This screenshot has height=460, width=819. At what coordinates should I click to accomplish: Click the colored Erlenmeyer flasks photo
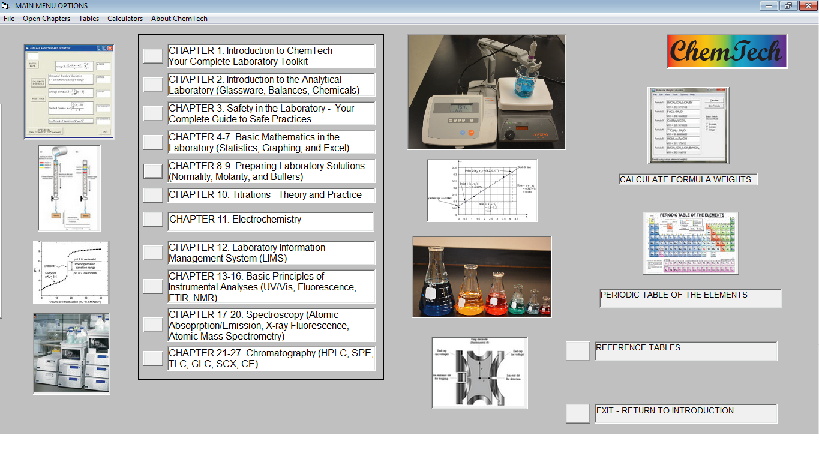482,277
